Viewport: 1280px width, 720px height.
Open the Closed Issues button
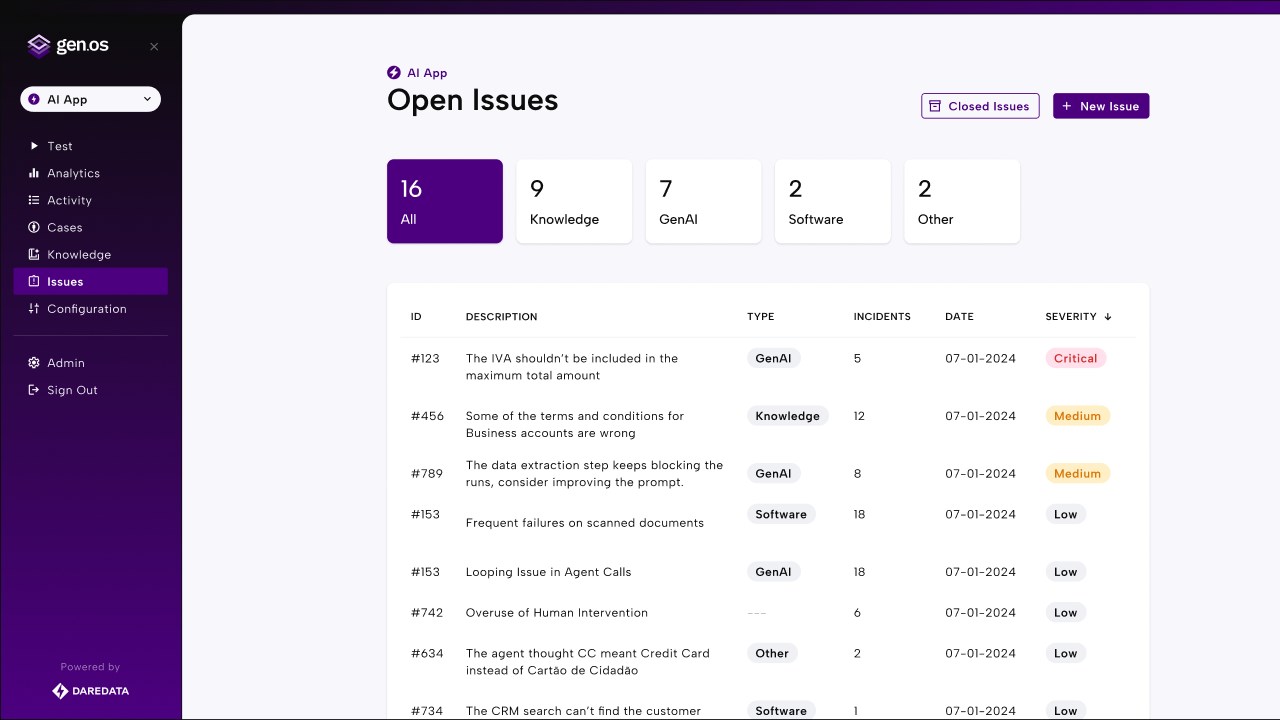pyautogui.click(x=980, y=106)
